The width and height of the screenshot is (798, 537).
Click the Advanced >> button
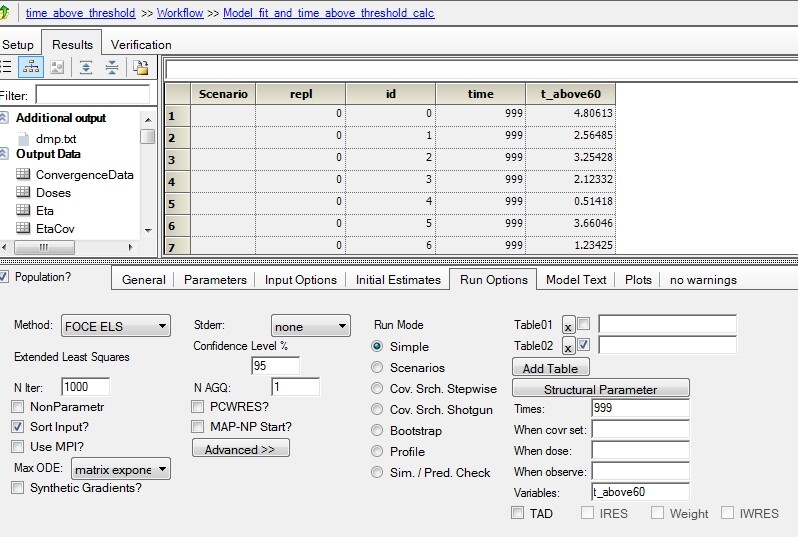(x=241, y=449)
